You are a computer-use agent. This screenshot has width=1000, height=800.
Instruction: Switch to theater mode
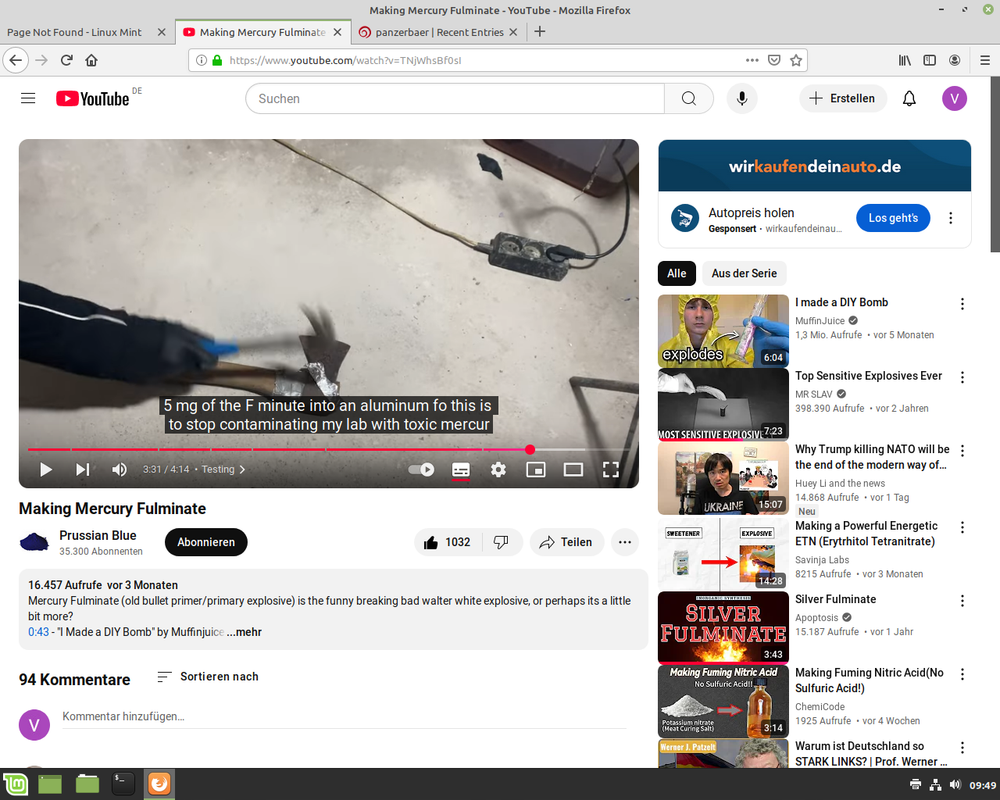pos(573,470)
